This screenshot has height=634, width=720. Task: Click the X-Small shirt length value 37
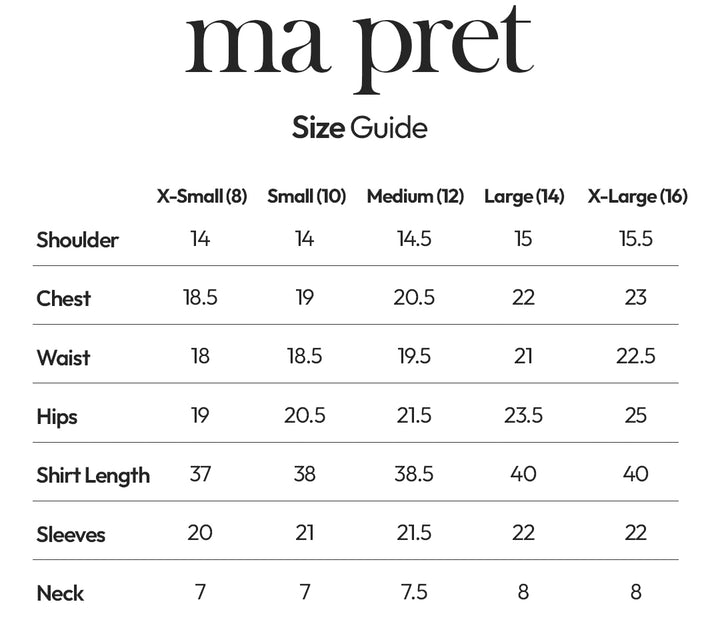[200, 474]
